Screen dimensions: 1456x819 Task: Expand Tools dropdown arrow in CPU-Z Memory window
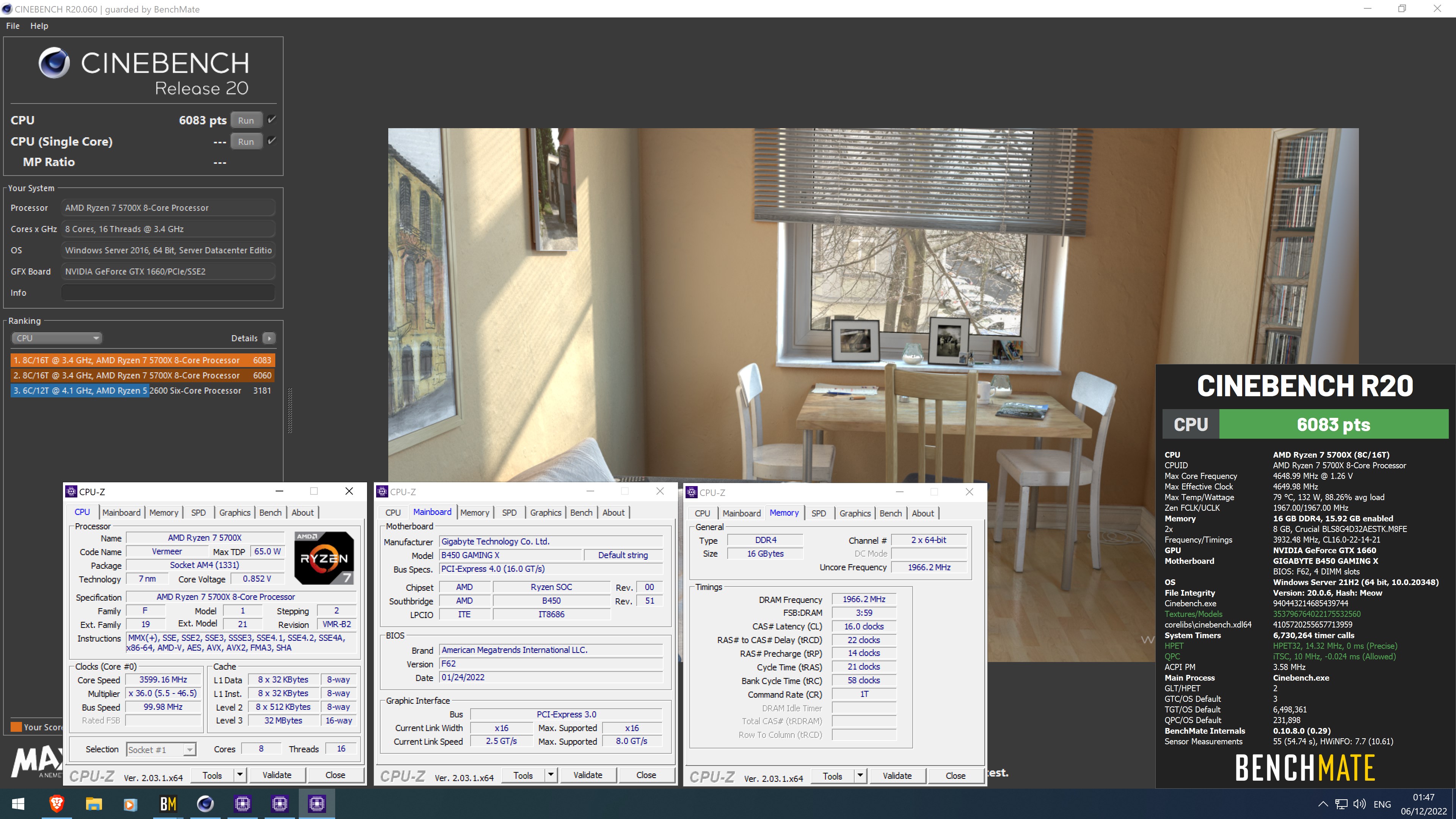tap(860, 775)
